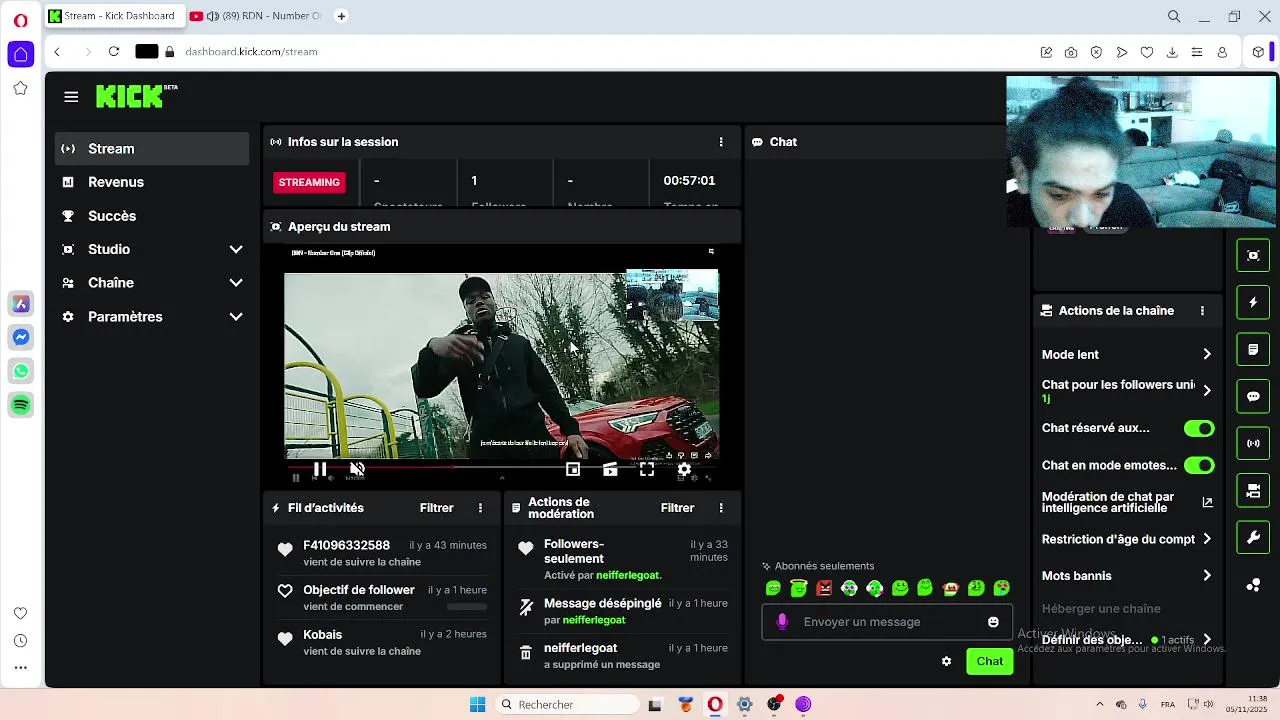The image size is (1280, 720).
Task: Click the Opera snapshot camera icon
Action: point(1071,52)
